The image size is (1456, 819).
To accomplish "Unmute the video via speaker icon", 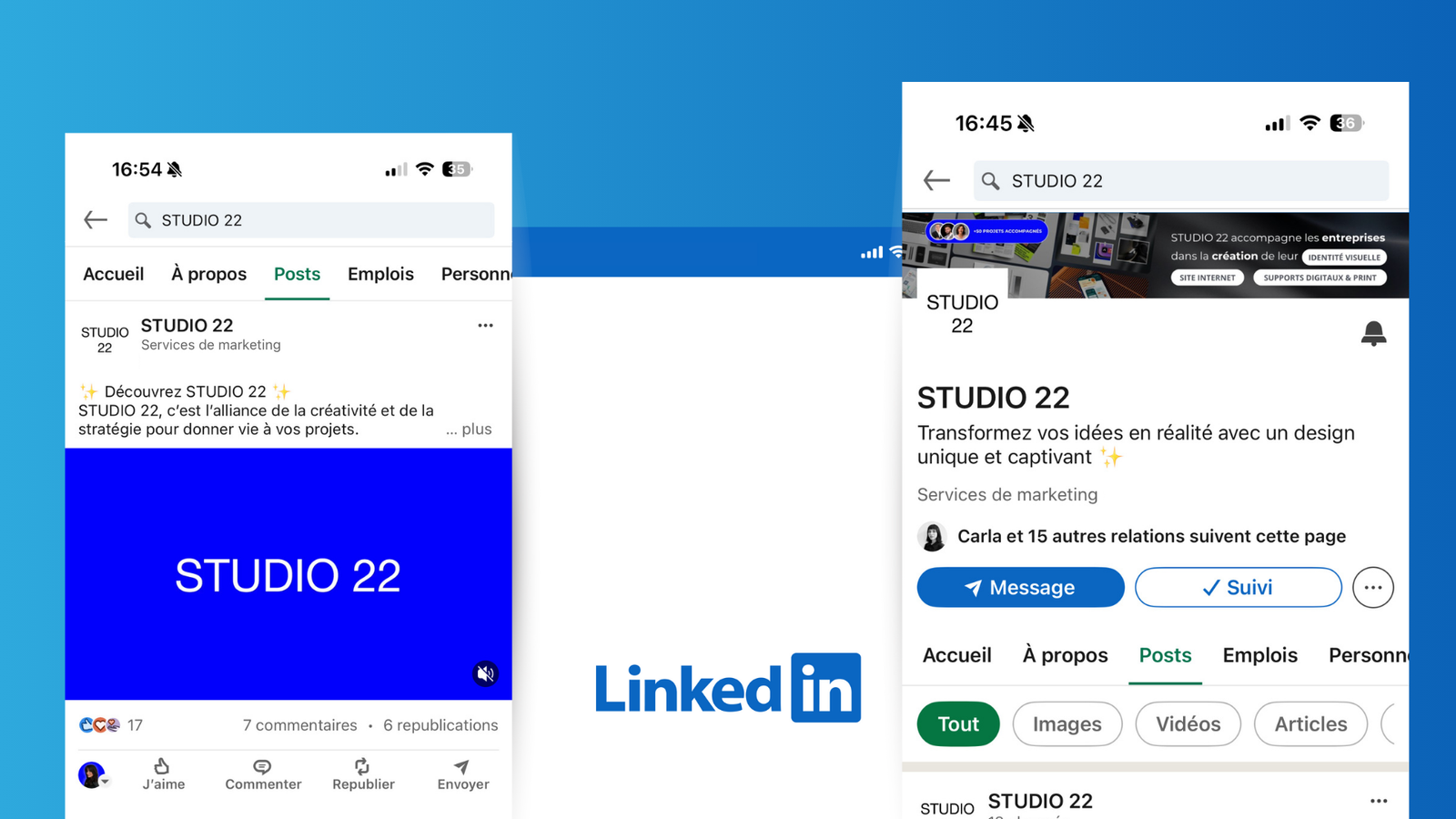I will pos(486,673).
